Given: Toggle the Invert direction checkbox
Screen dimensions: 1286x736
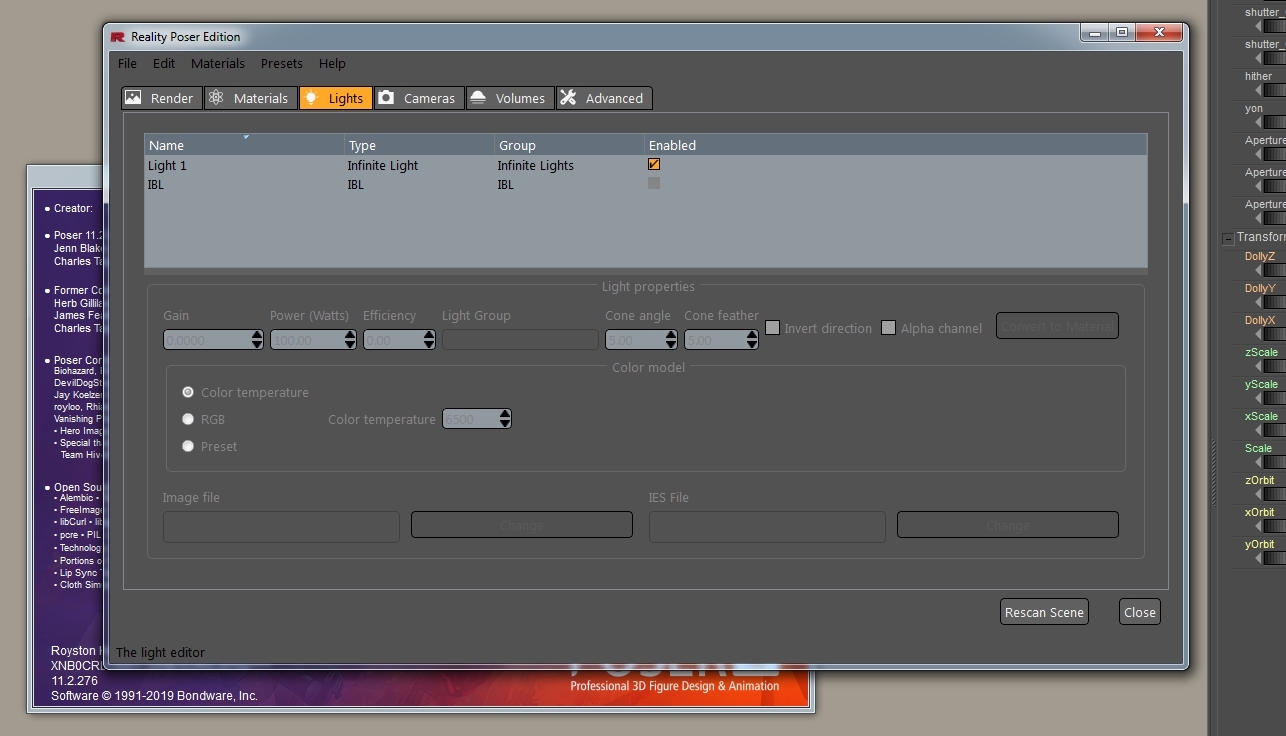Looking at the screenshot, I should pyautogui.click(x=773, y=328).
